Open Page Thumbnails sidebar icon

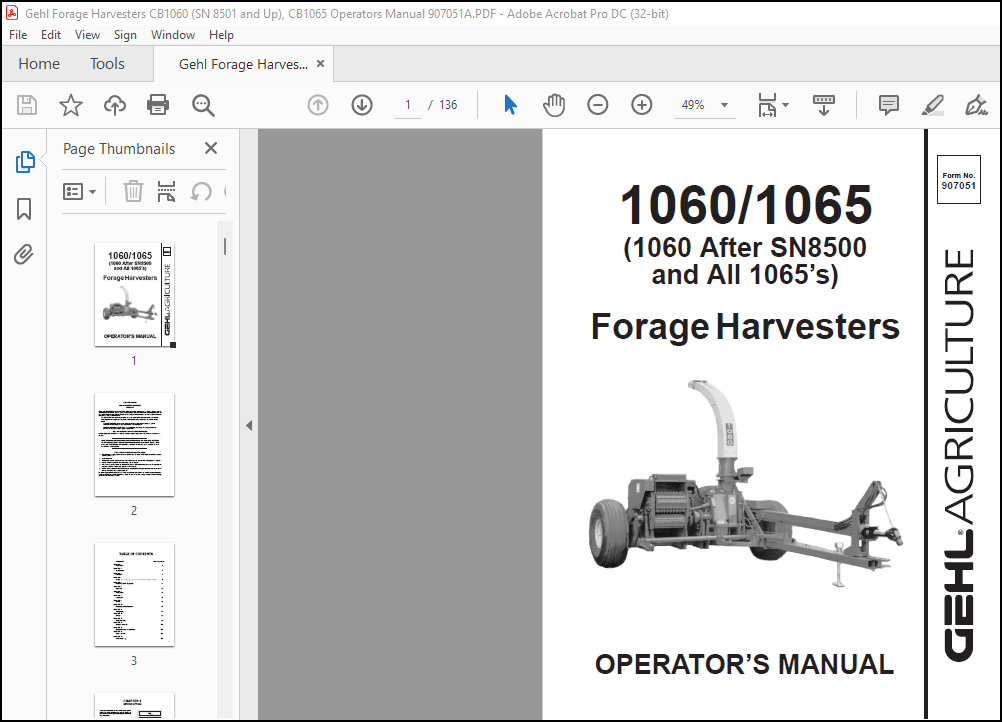click(x=25, y=162)
